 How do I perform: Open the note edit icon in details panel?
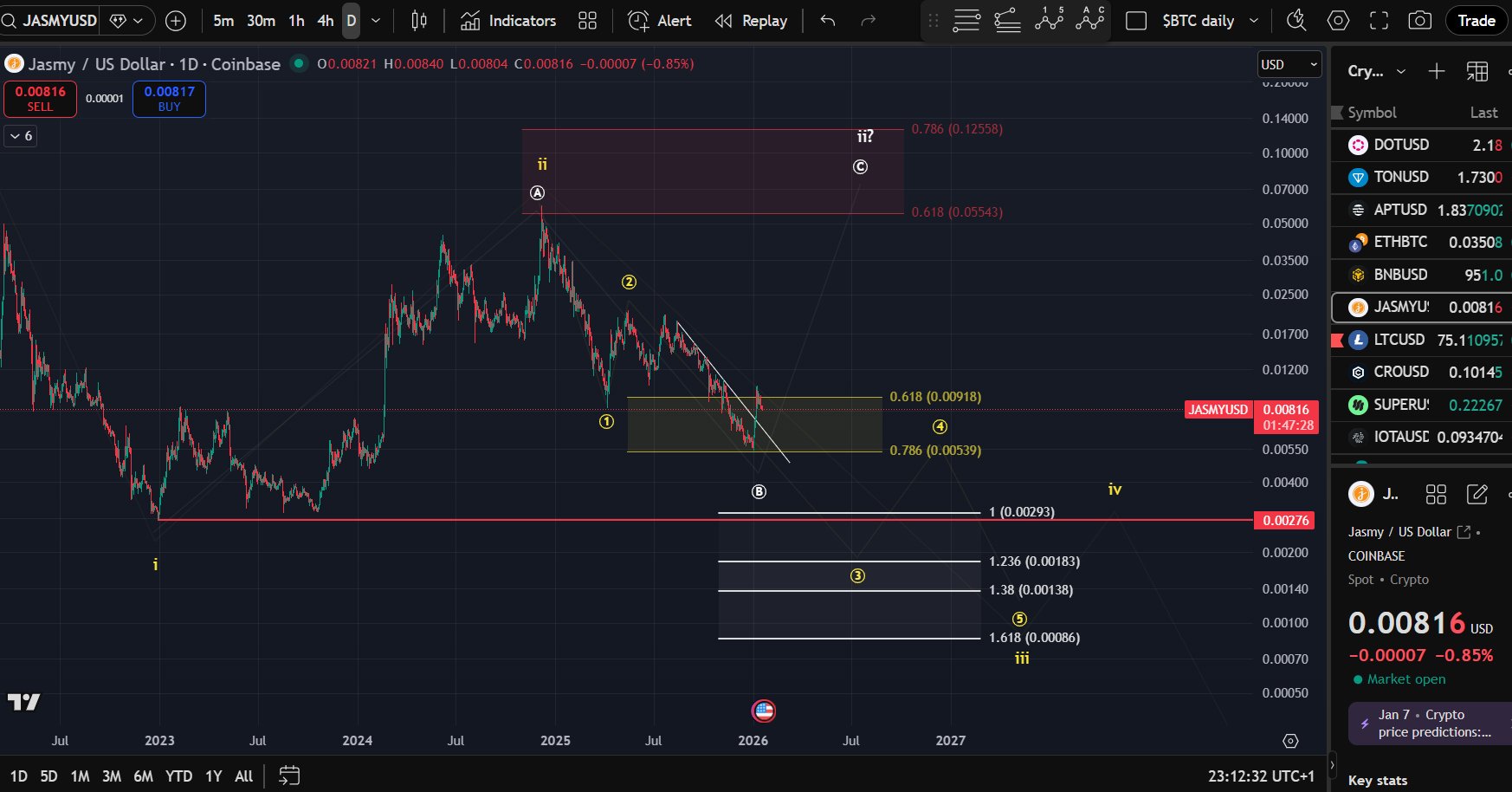[x=1477, y=494]
